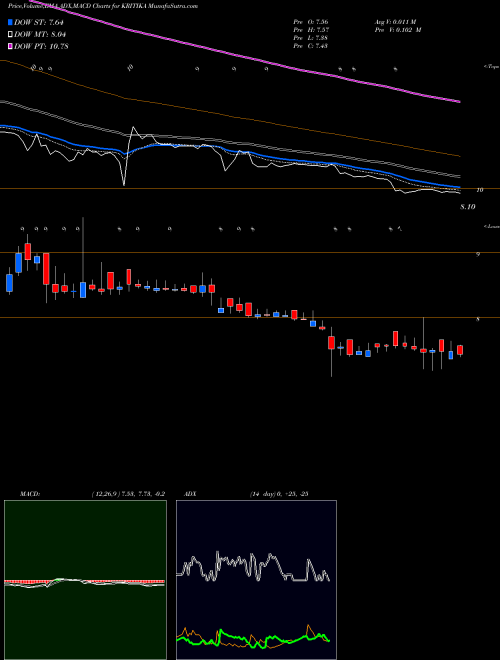Select the 'DOW PT: 10.78' legend label
This screenshot has width=500, height=660.
(x=41, y=46)
